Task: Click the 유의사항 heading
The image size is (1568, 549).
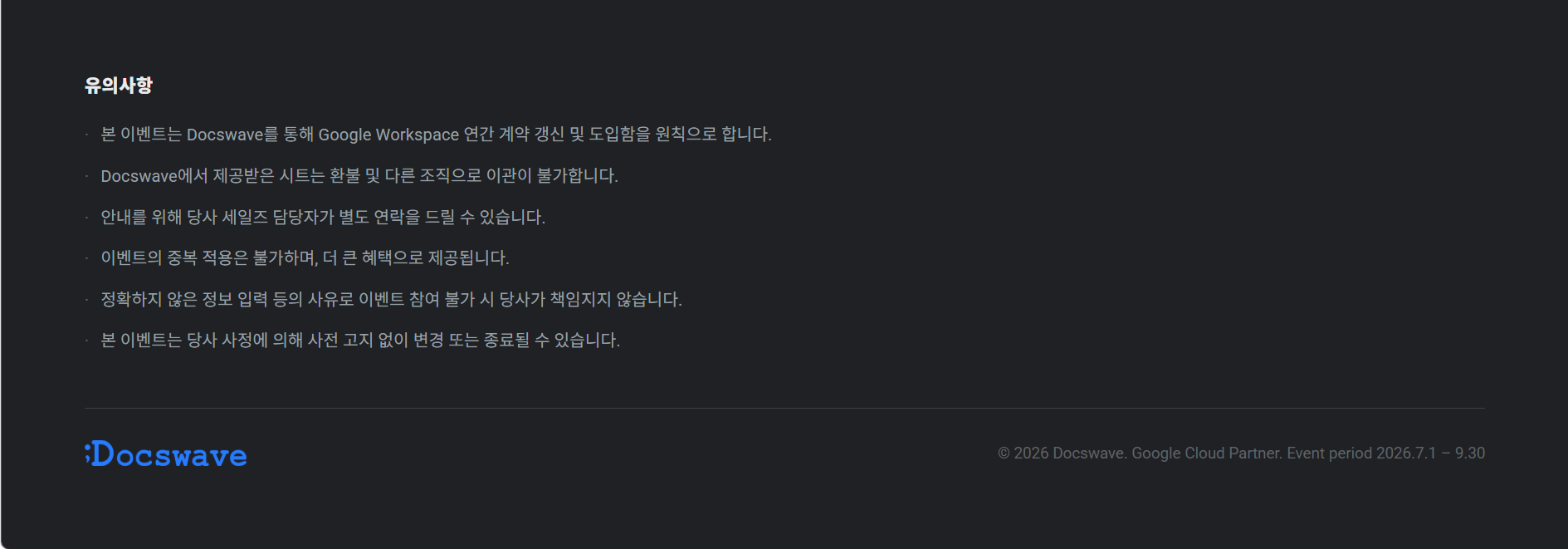Action: pos(119,86)
